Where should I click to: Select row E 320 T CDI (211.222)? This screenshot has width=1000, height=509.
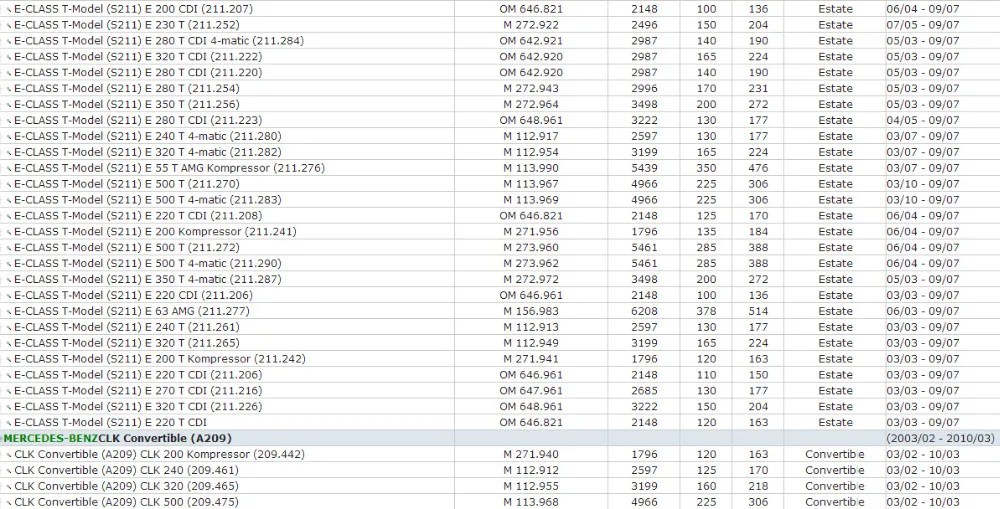[x=500, y=57]
